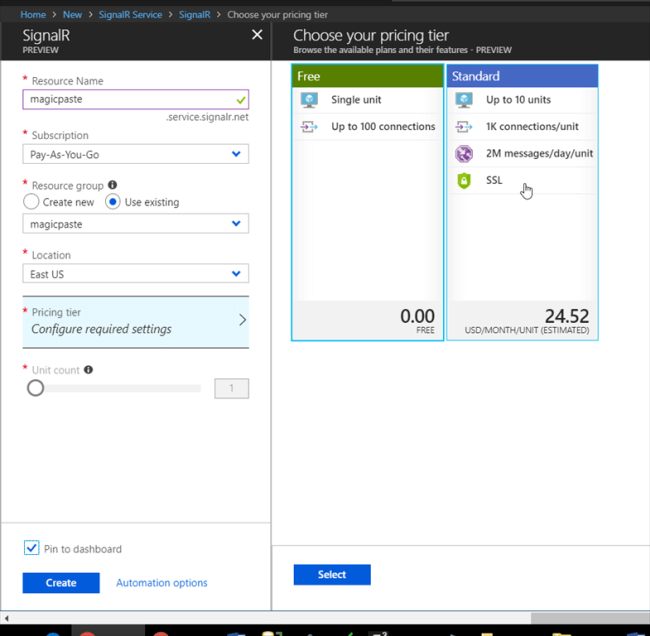This screenshot has width=650, height=636.
Task: Toggle the Pin to dashboard checkbox
Action: pos(32,548)
